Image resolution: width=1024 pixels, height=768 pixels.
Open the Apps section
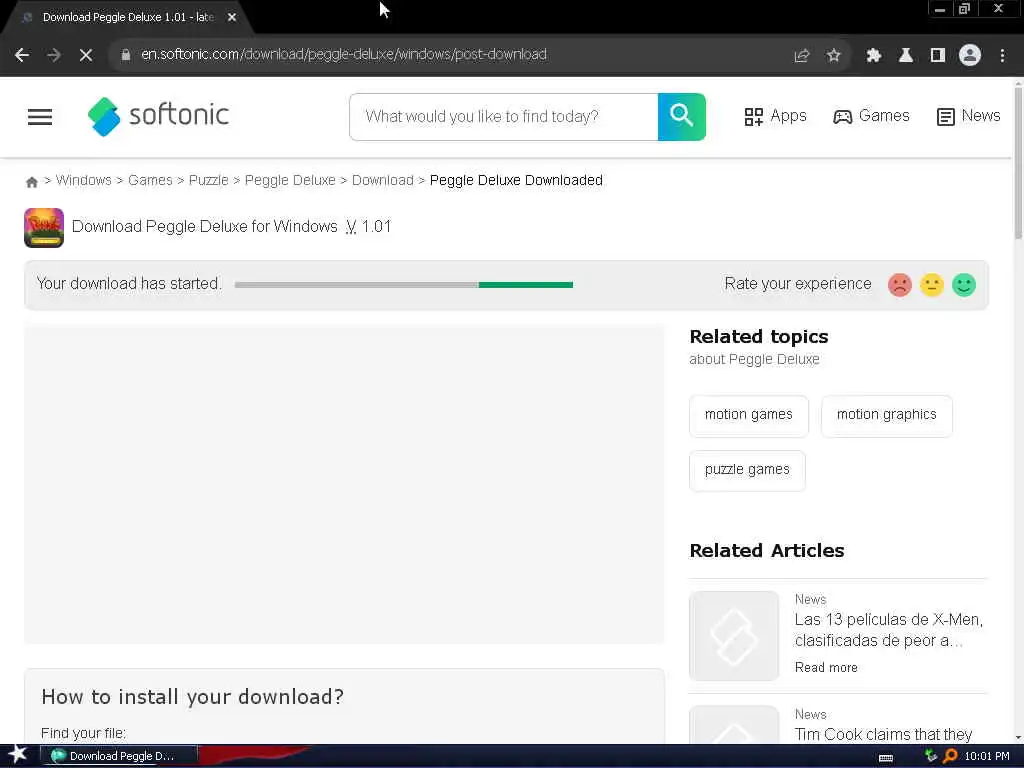[x=775, y=116]
